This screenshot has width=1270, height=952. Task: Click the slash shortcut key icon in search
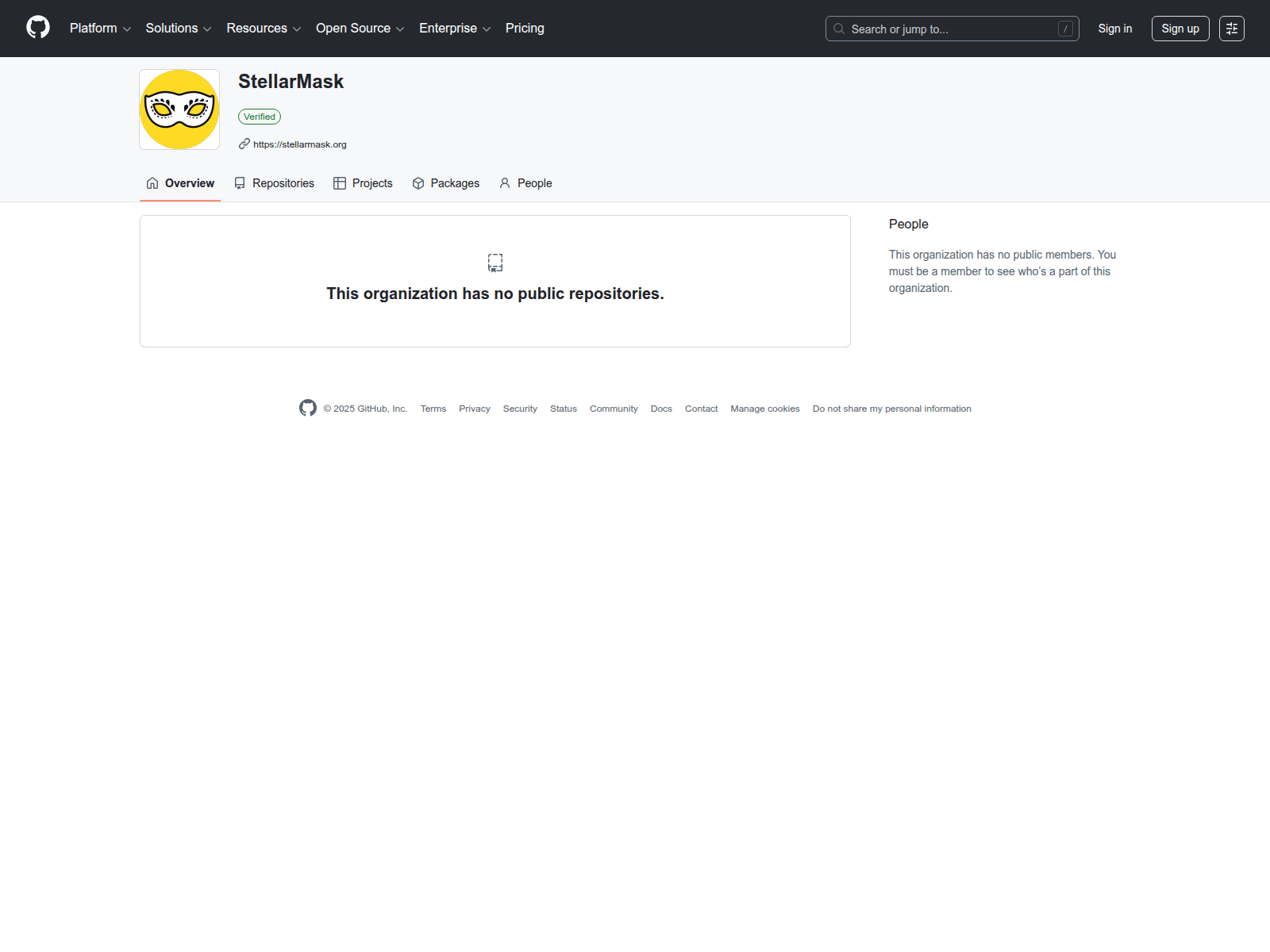click(x=1066, y=29)
